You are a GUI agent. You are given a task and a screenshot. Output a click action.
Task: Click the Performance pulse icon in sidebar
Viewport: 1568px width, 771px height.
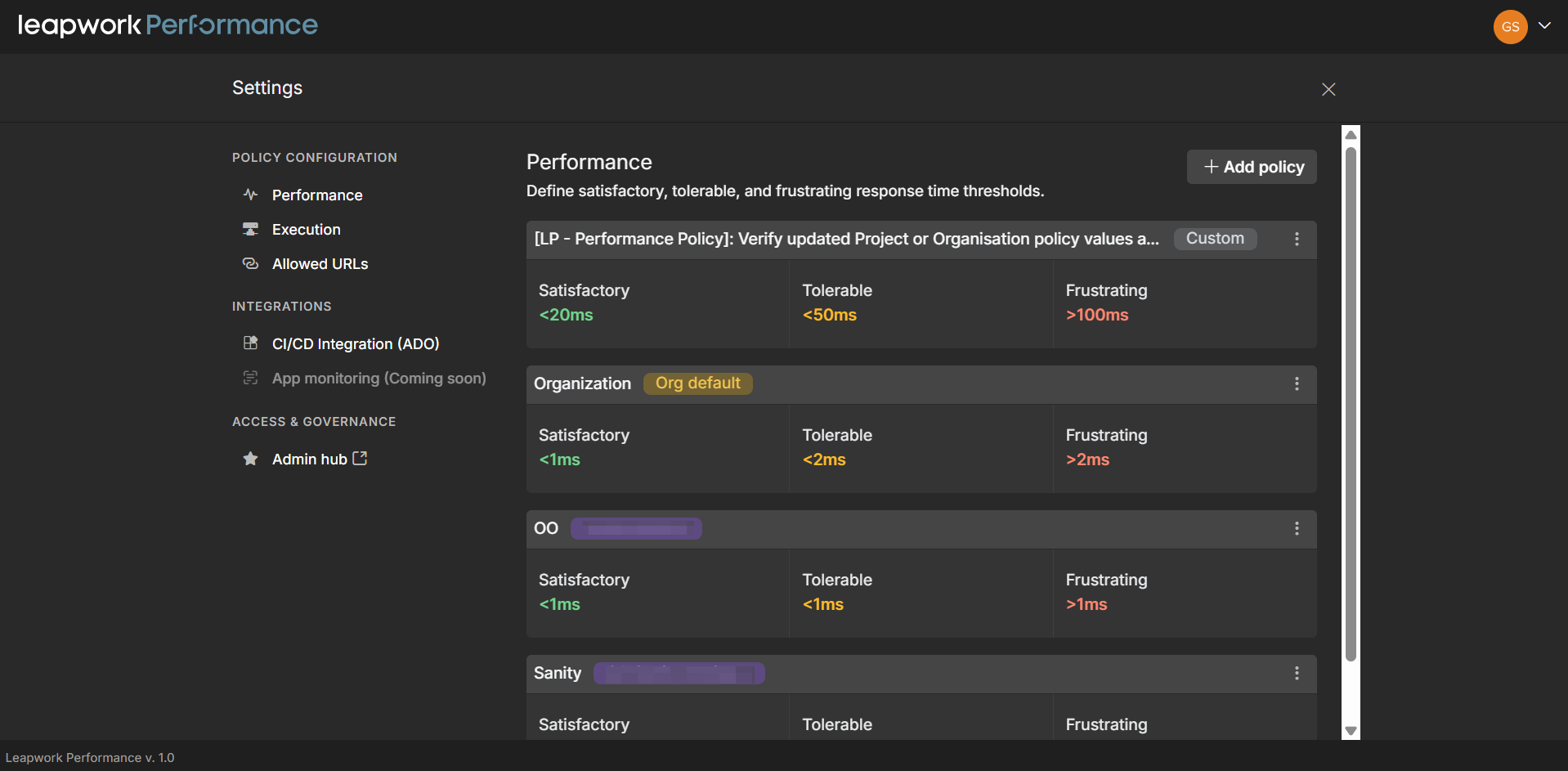pos(250,195)
